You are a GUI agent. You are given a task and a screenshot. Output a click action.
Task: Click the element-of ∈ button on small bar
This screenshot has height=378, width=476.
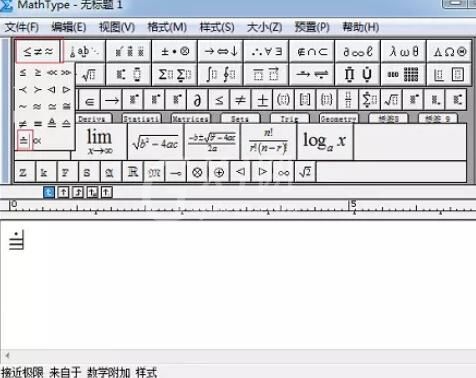click(89, 100)
